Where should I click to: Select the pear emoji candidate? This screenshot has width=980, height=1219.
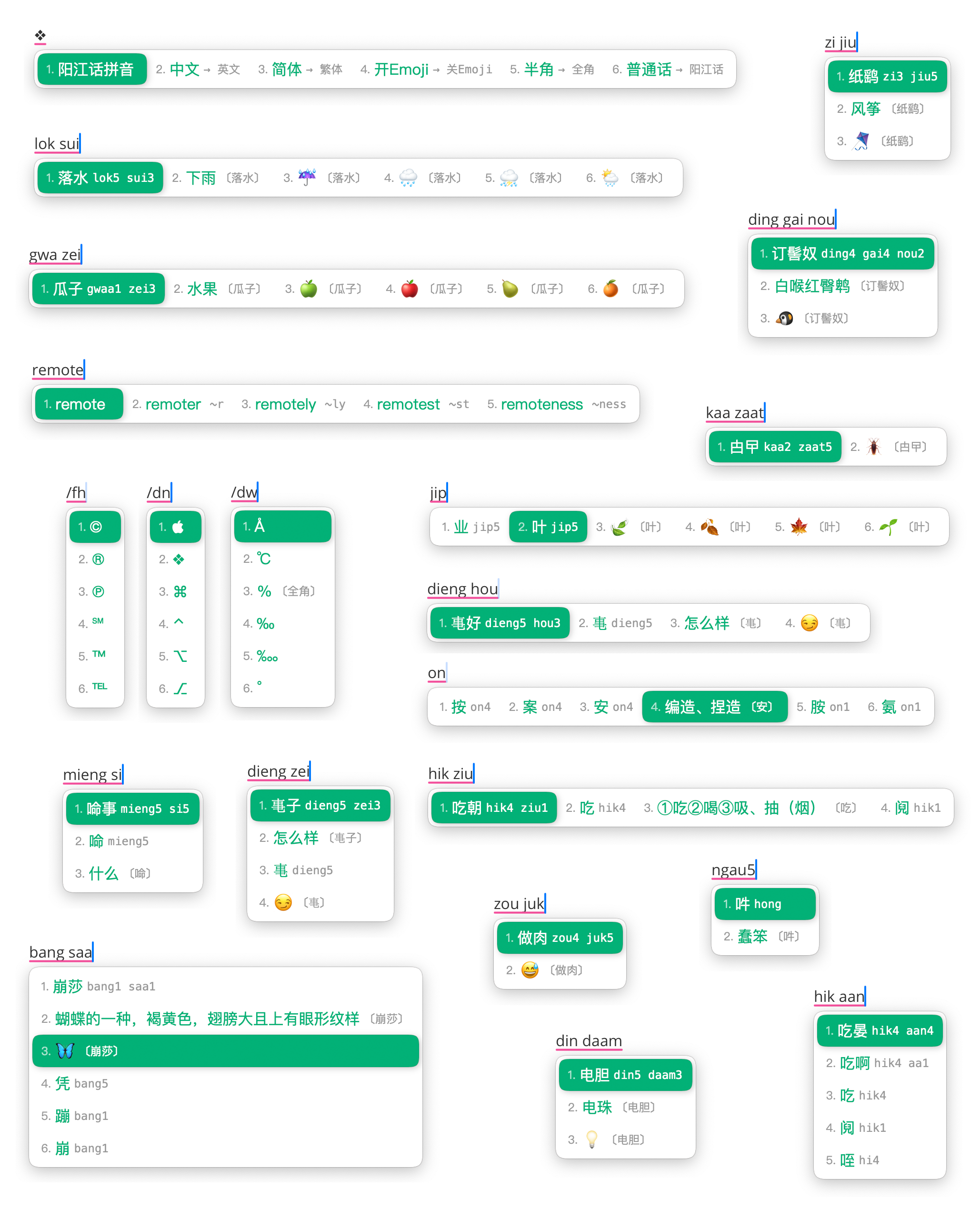510,289
